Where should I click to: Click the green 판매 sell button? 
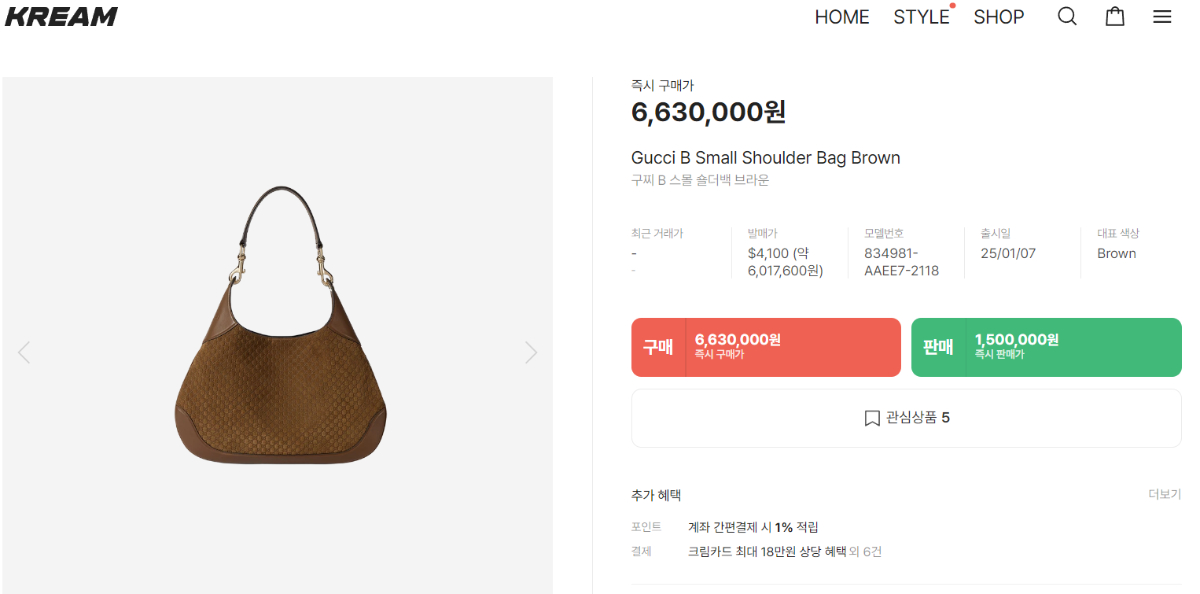pyautogui.click(x=1045, y=347)
